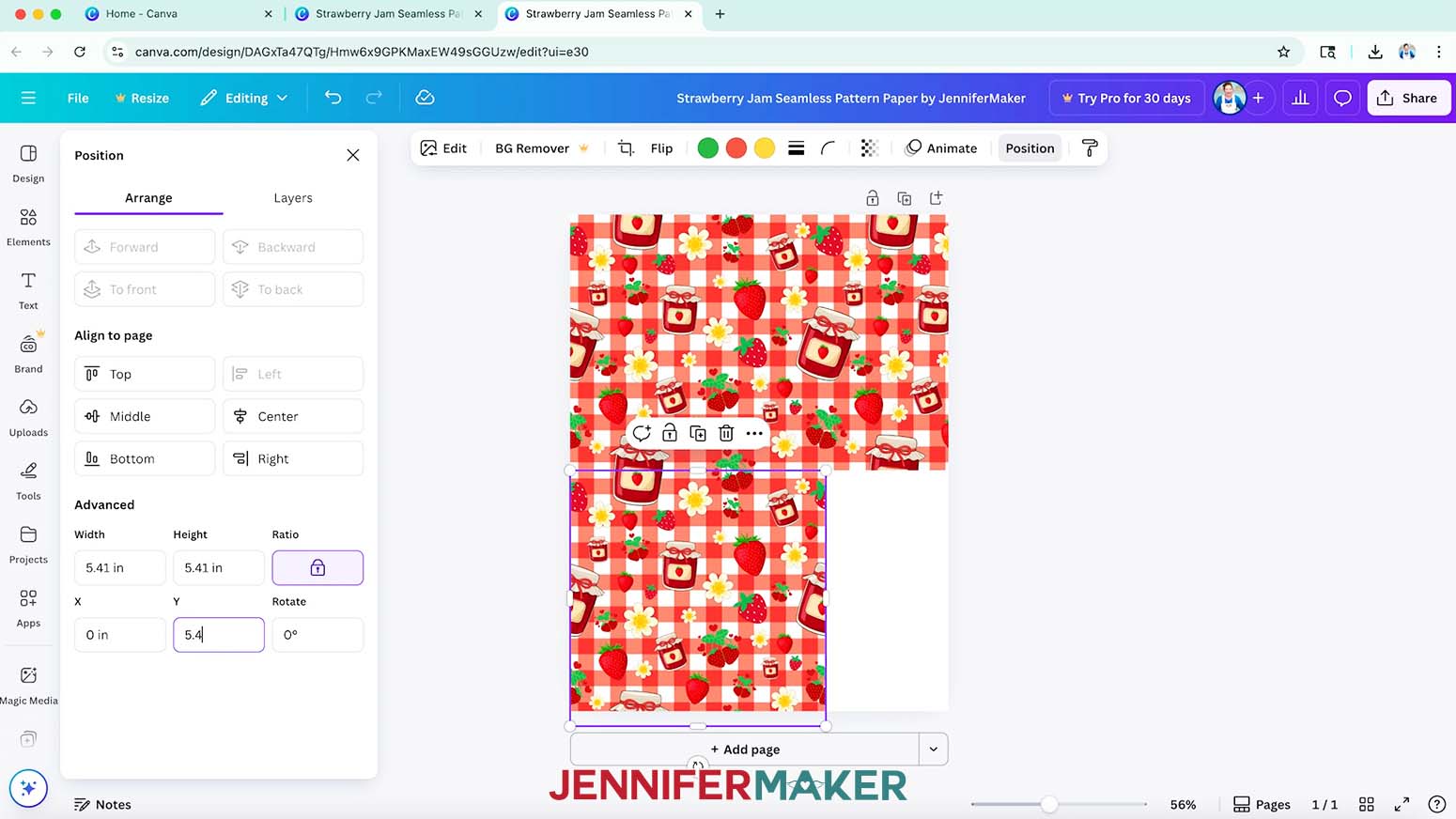The image size is (1456, 819).
Task: Open the transparency checkerboard control
Action: pos(869,148)
